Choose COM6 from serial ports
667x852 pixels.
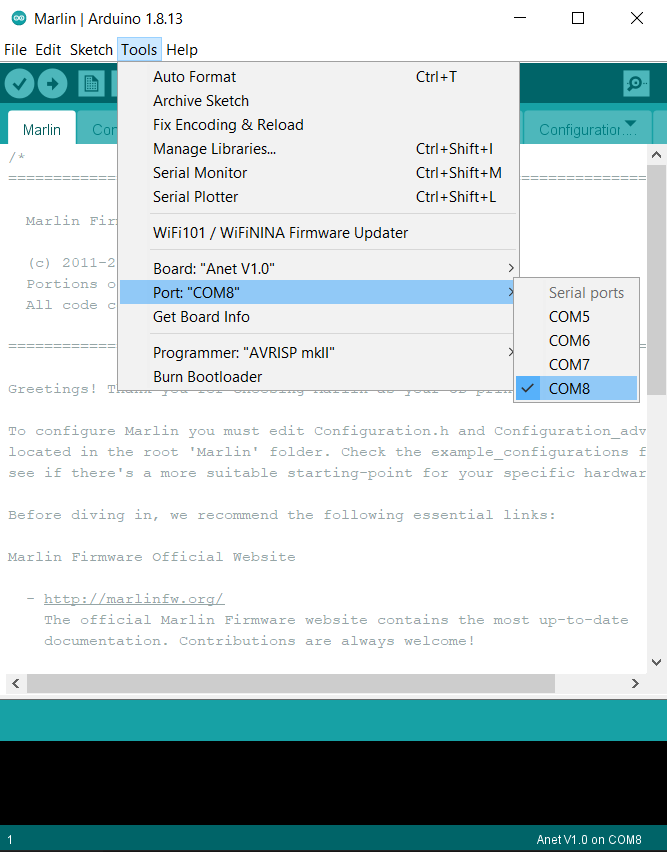[576, 341]
